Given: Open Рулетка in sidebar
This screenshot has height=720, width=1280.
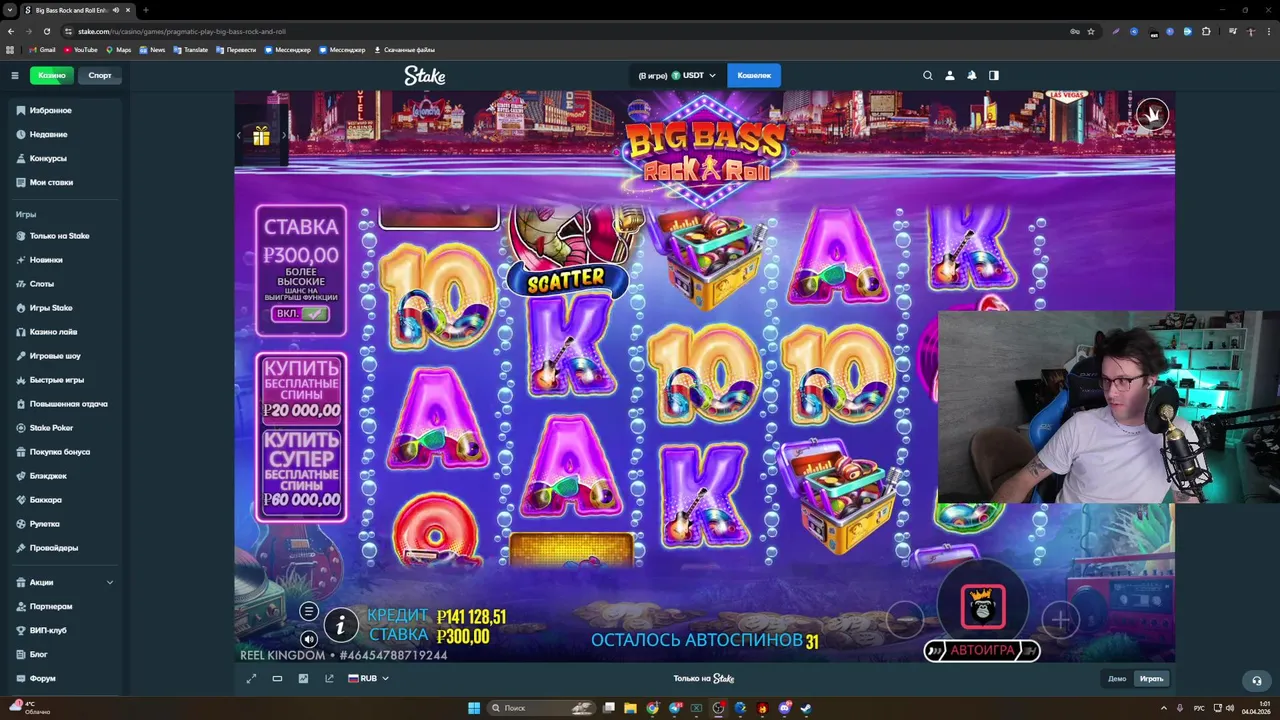Looking at the screenshot, I should click(x=45, y=524).
